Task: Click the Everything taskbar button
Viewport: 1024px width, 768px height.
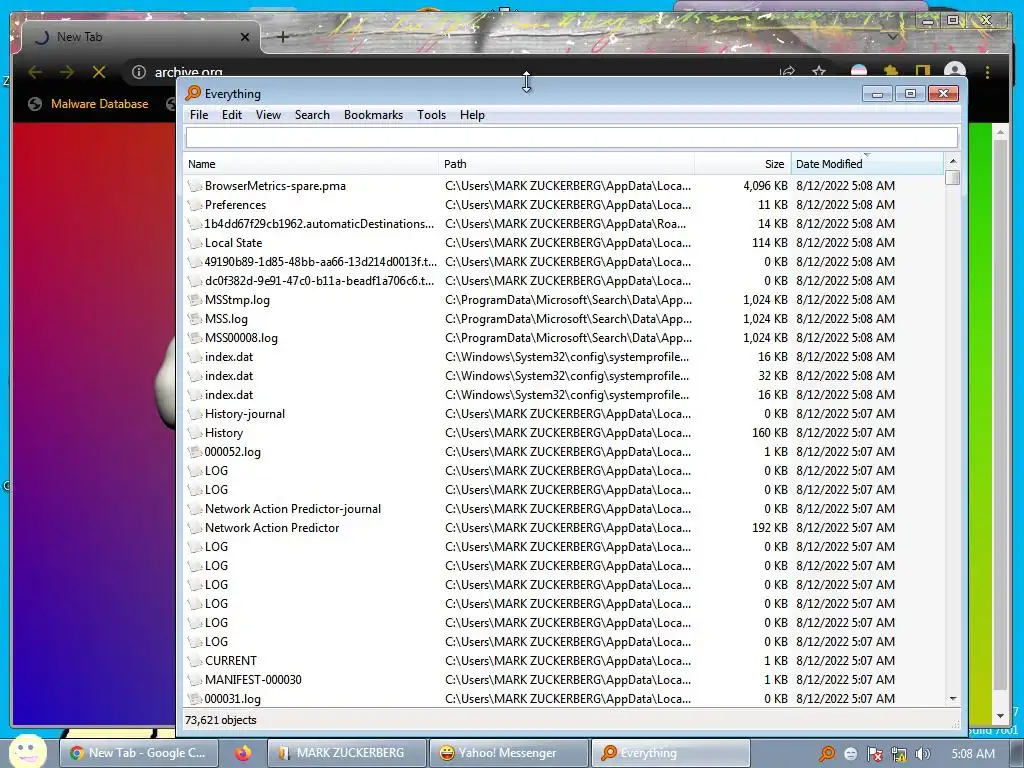Action: [x=671, y=753]
